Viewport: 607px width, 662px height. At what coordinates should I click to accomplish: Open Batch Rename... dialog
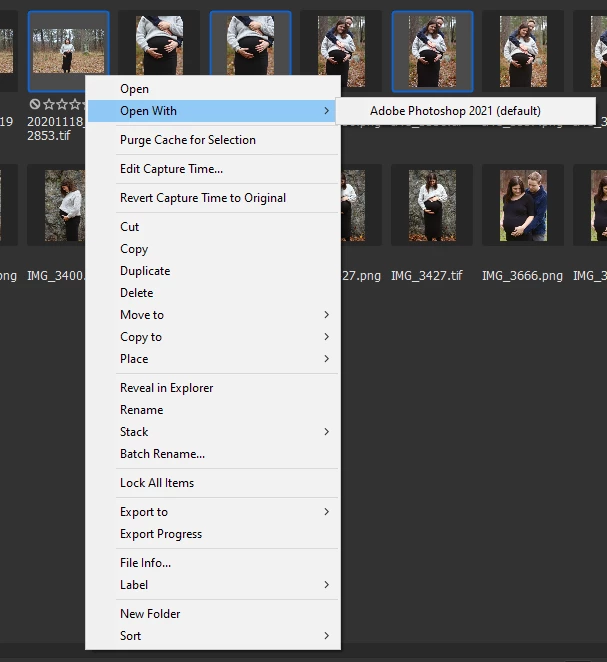(x=213, y=453)
